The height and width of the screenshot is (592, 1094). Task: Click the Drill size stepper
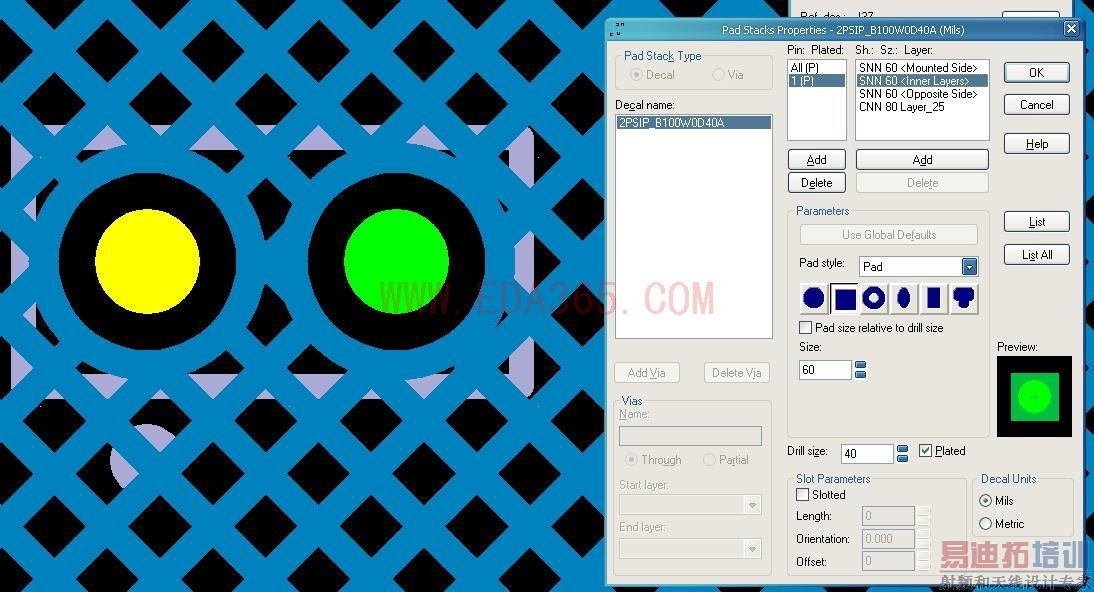click(902, 454)
